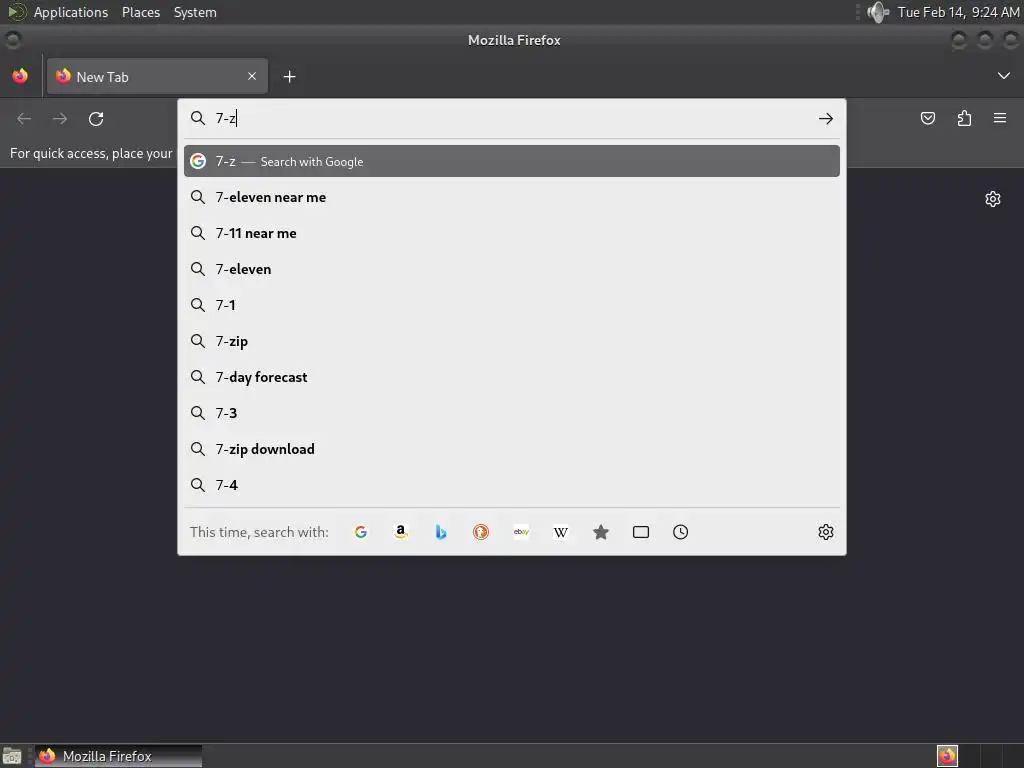Search this time with Amazon icon
Image resolution: width=1024 pixels, height=768 pixels.
click(401, 532)
